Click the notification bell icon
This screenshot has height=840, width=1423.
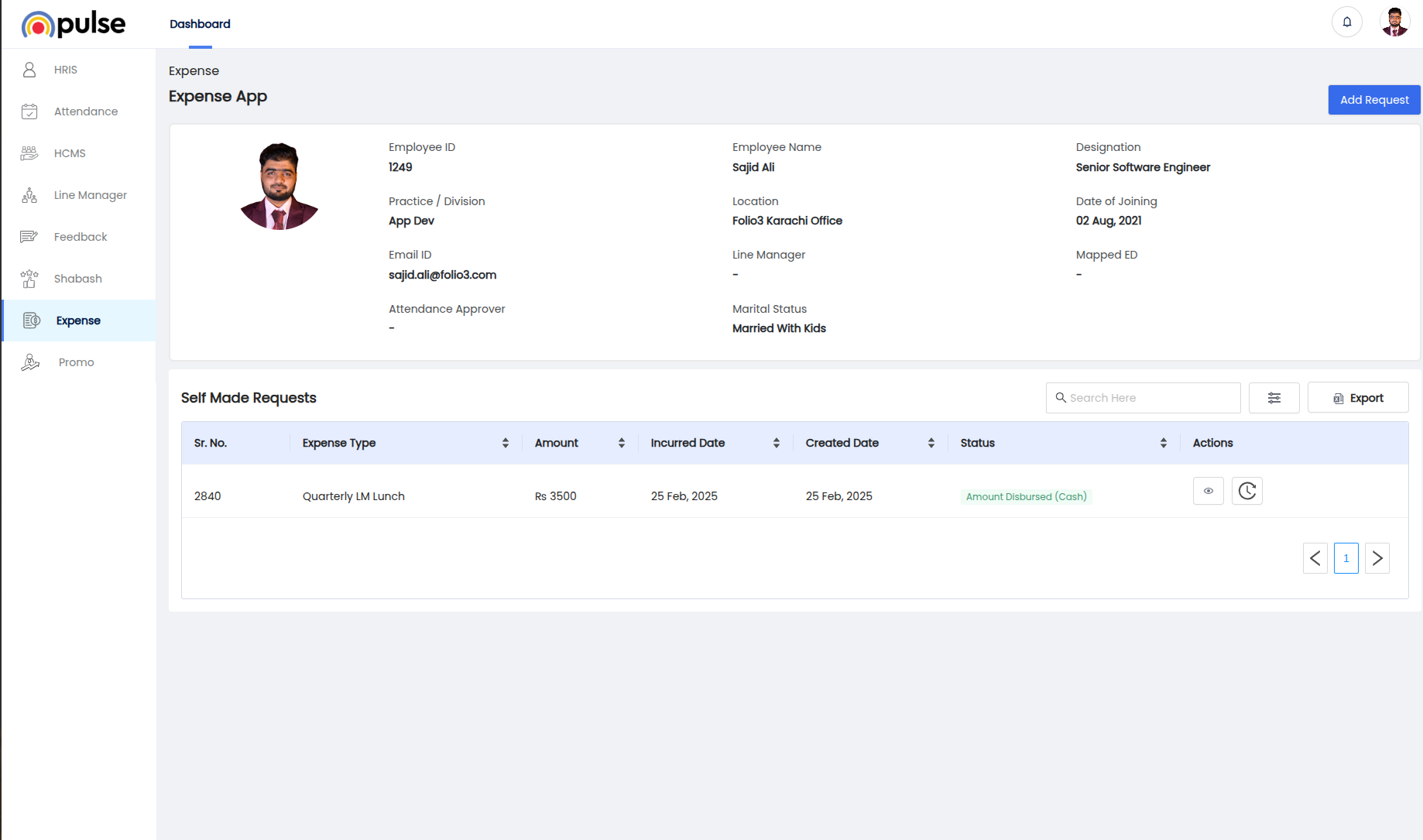tap(1346, 22)
